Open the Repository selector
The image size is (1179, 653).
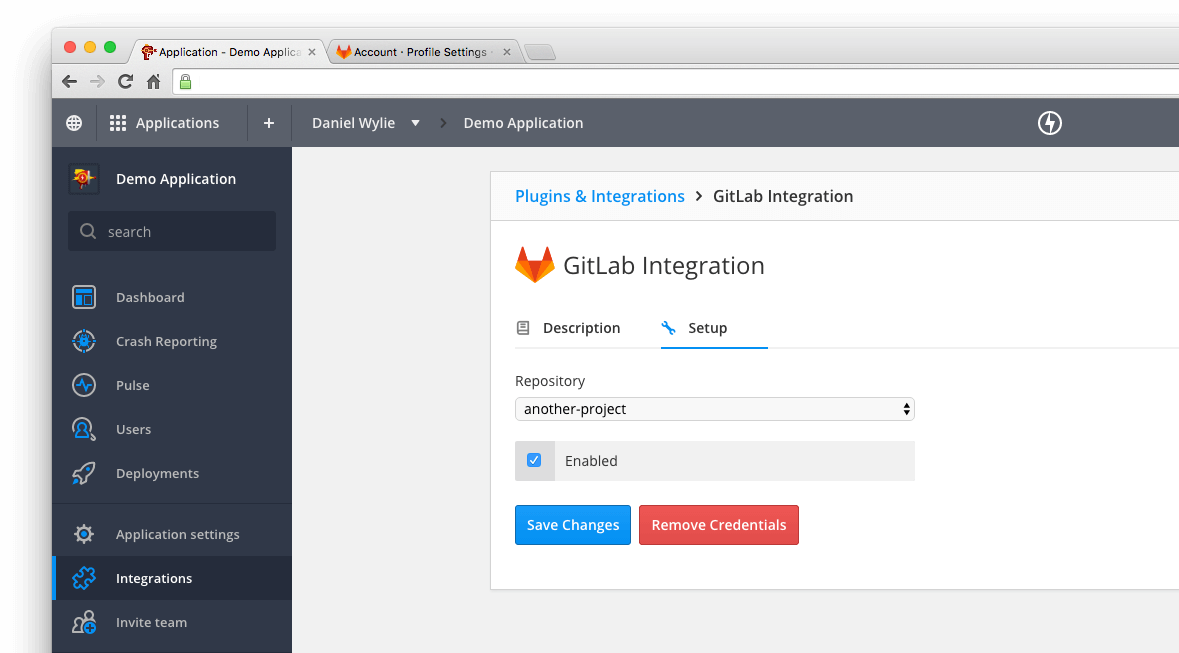[714, 409]
